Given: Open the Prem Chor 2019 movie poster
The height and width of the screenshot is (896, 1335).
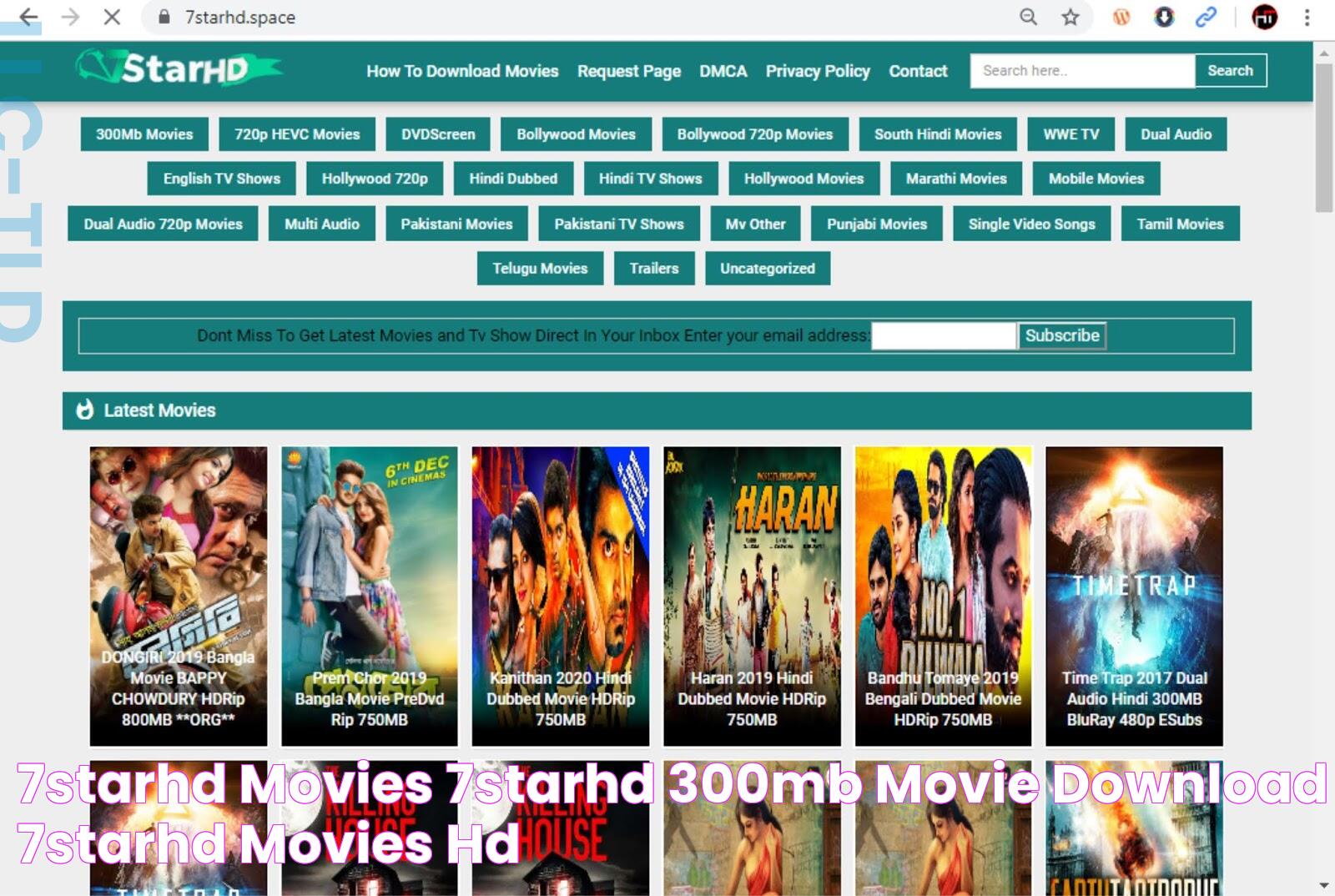Looking at the screenshot, I should click(x=370, y=596).
